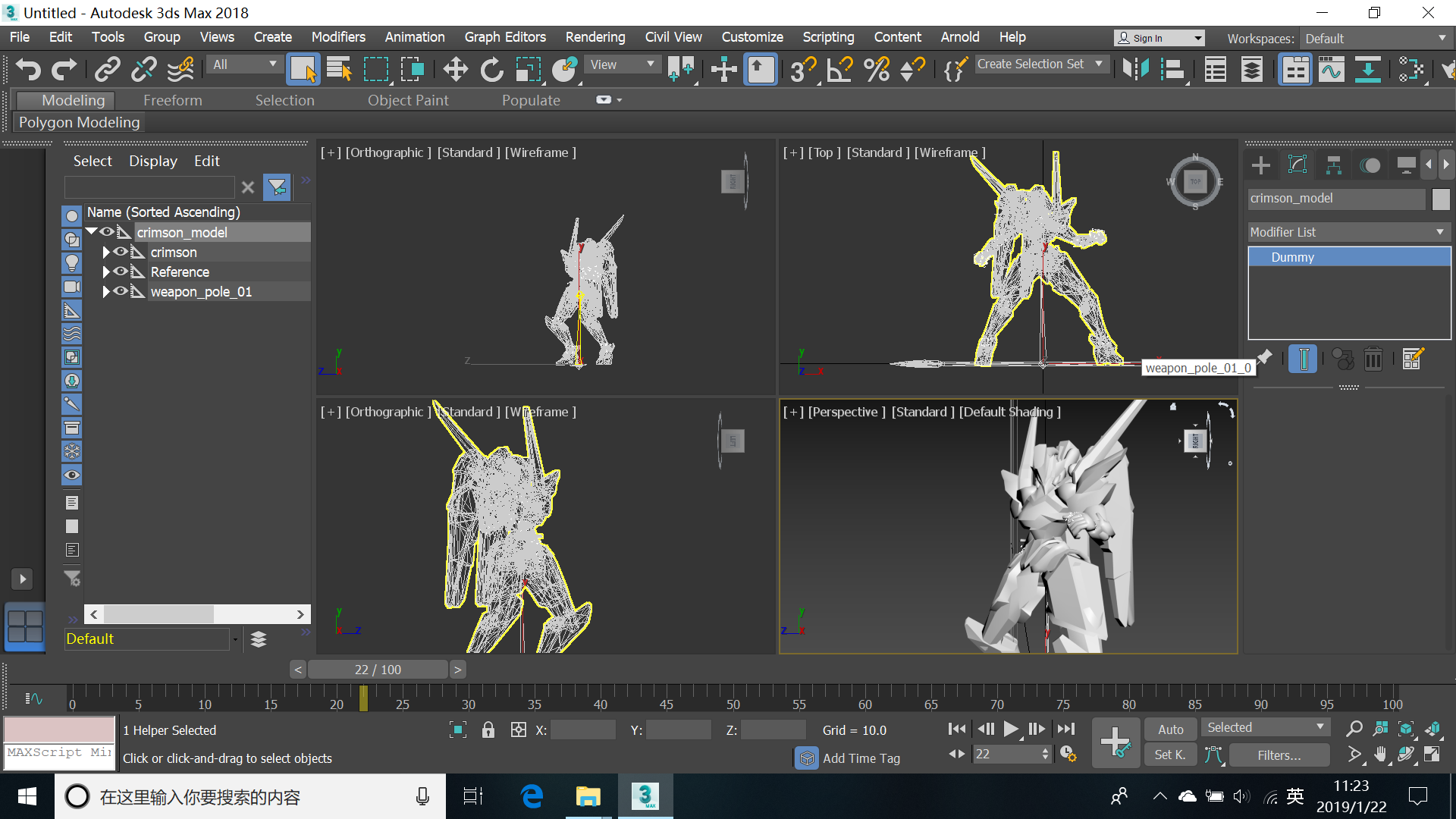The image size is (1456, 819).
Task: Click the Set K. button
Action: [x=1170, y=755]
